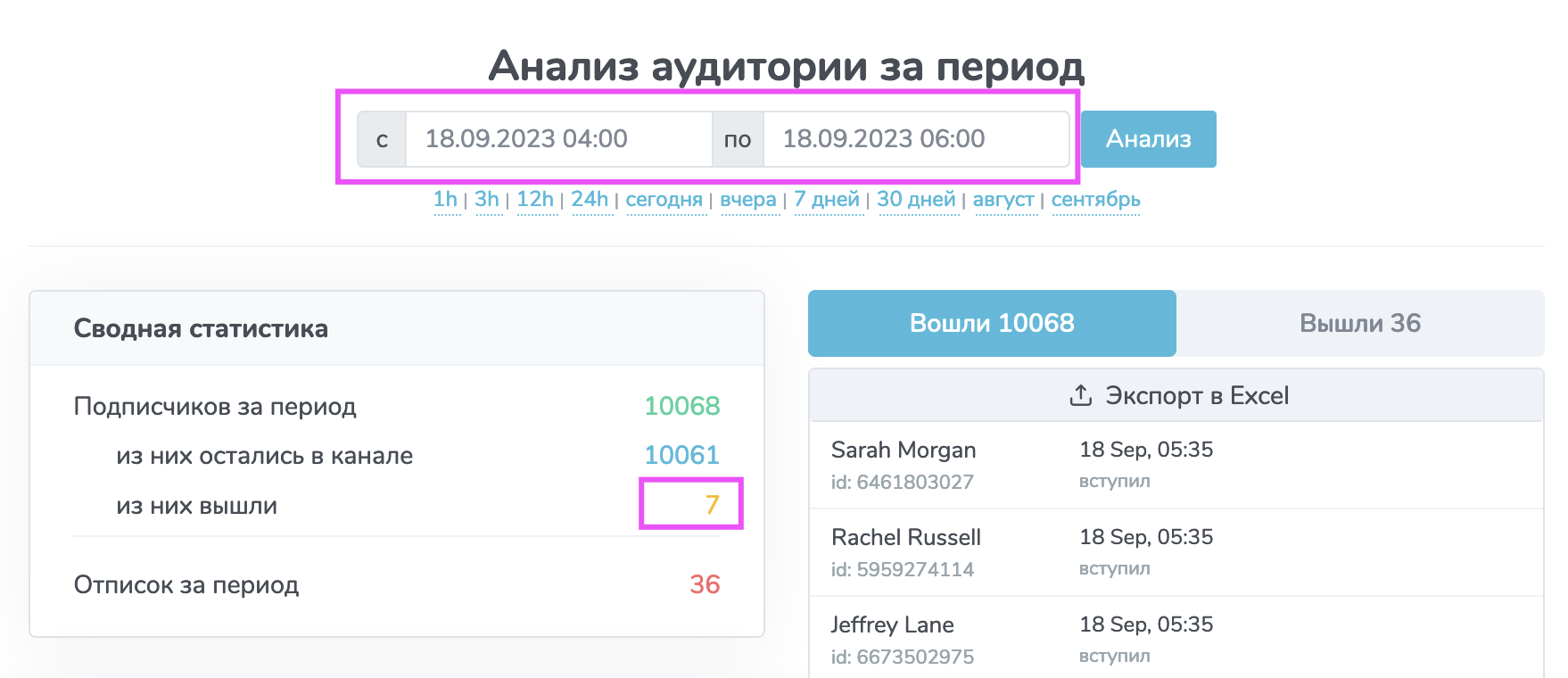Pick the вчера period link
This screenshot has width=1568, height=678.
tap(747, 200)
